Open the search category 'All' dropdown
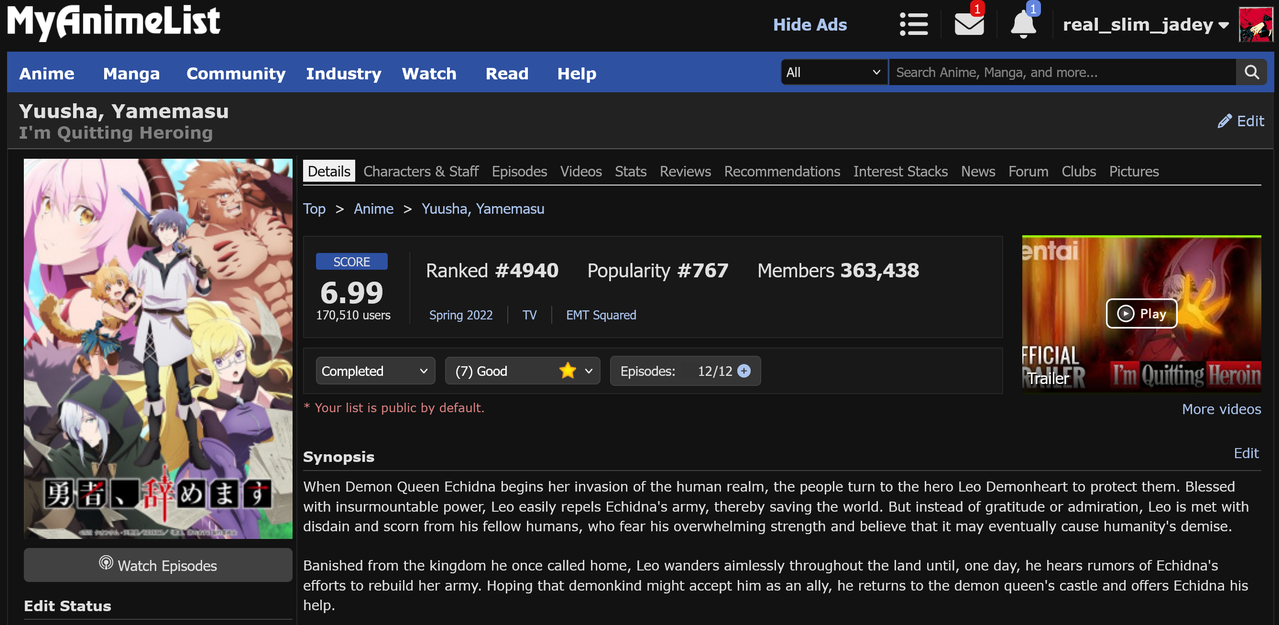 coord(834,72)
